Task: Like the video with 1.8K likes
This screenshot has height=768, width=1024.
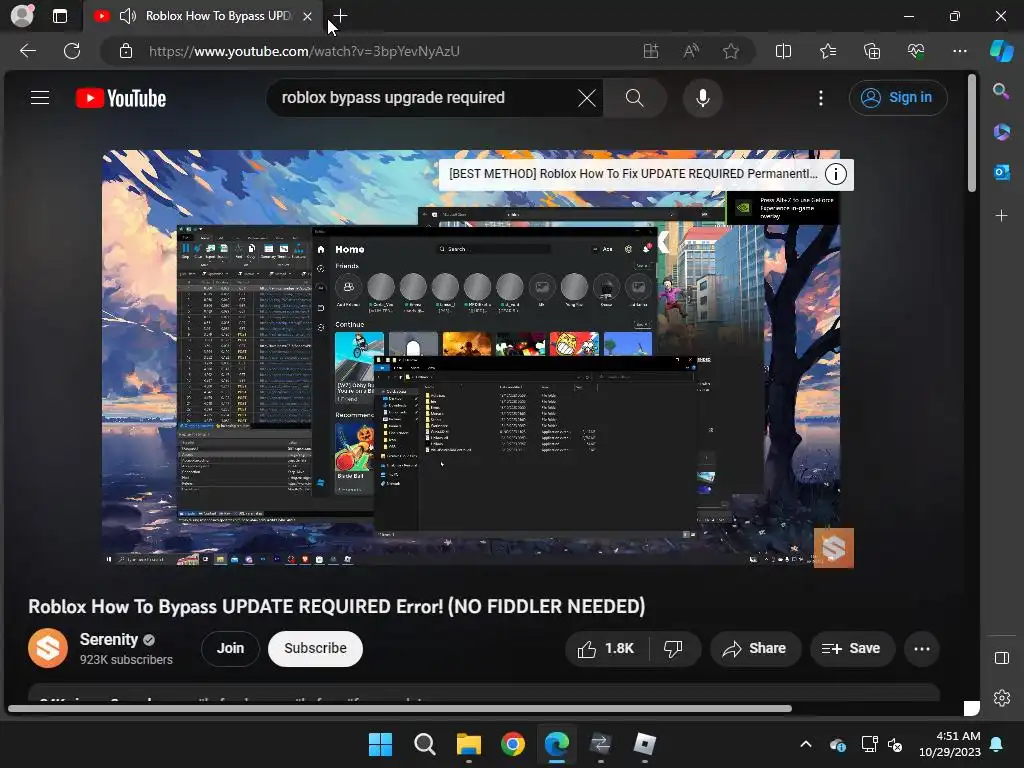Action: (607, 648)
